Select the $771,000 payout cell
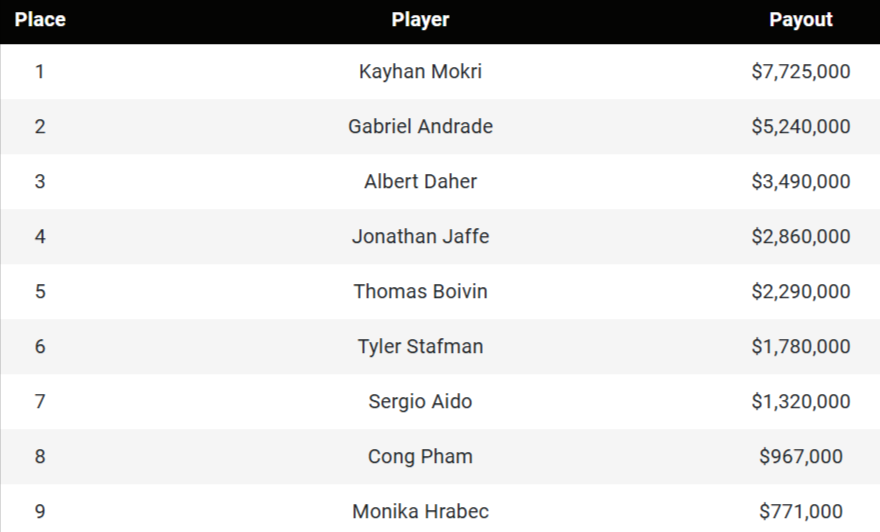The width and height of the screenshot is (880, 532). [801, 512]
